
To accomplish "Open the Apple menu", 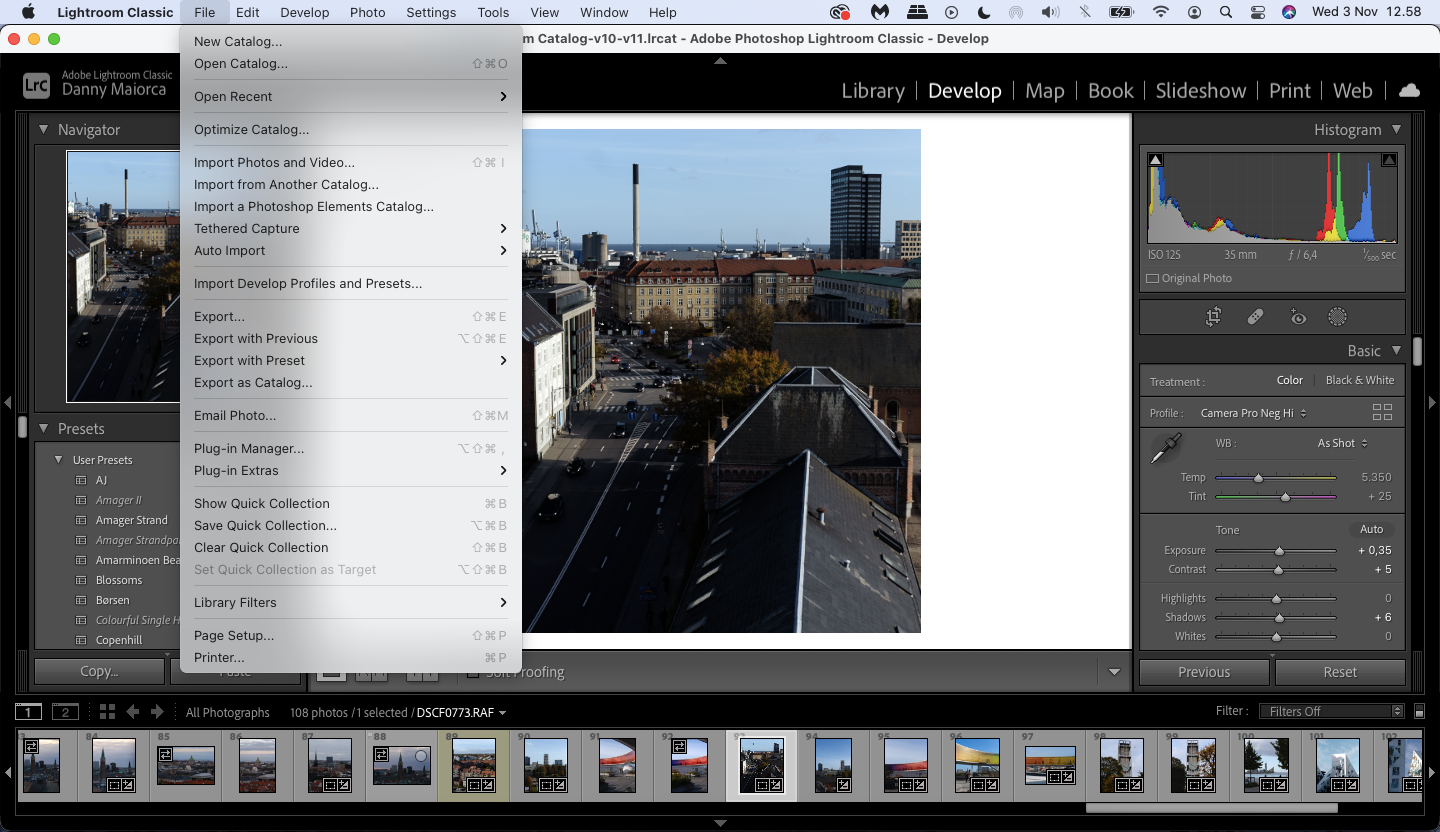I will point(28,12).
